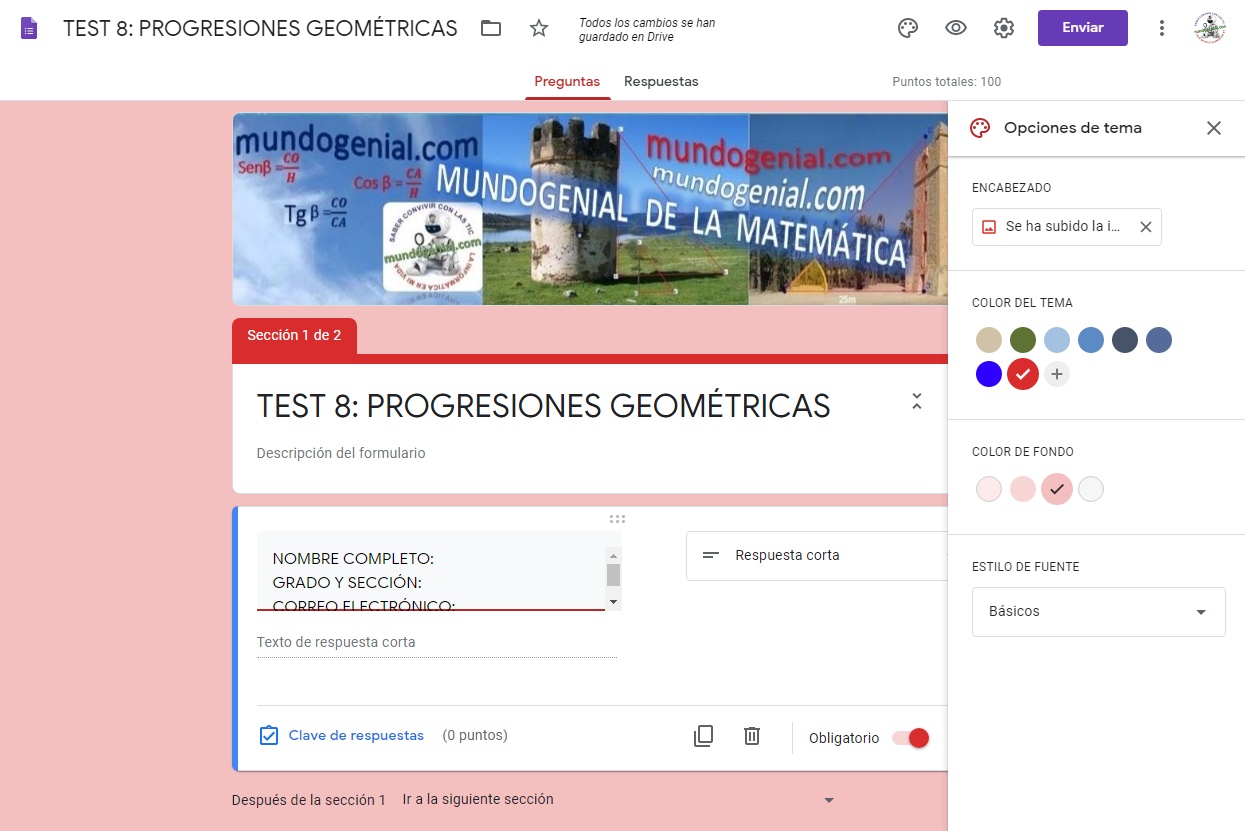
Task: Click the header banner image
Action: (590, 209)
